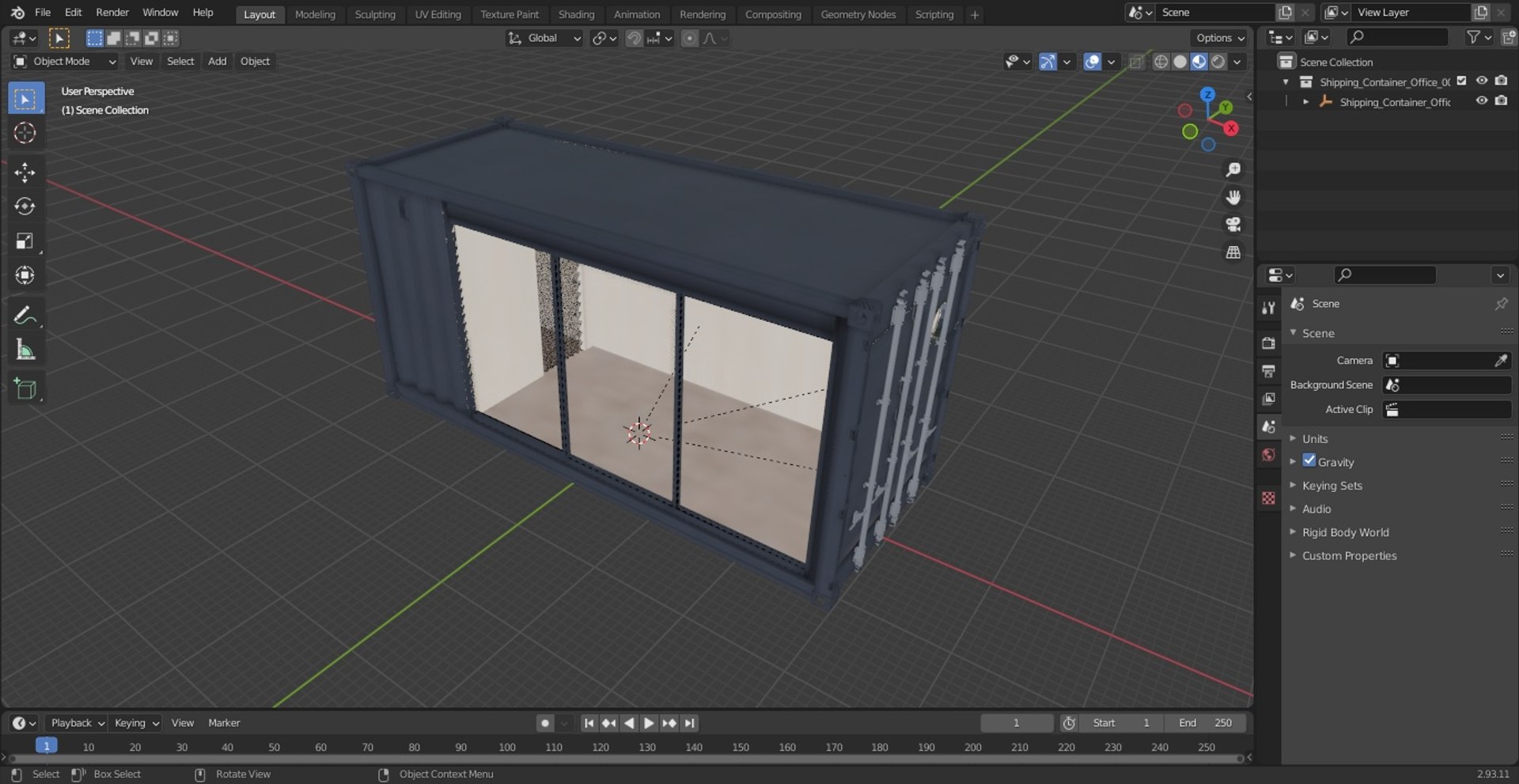Click the Blender logo menu icon

tap(17, 13)
